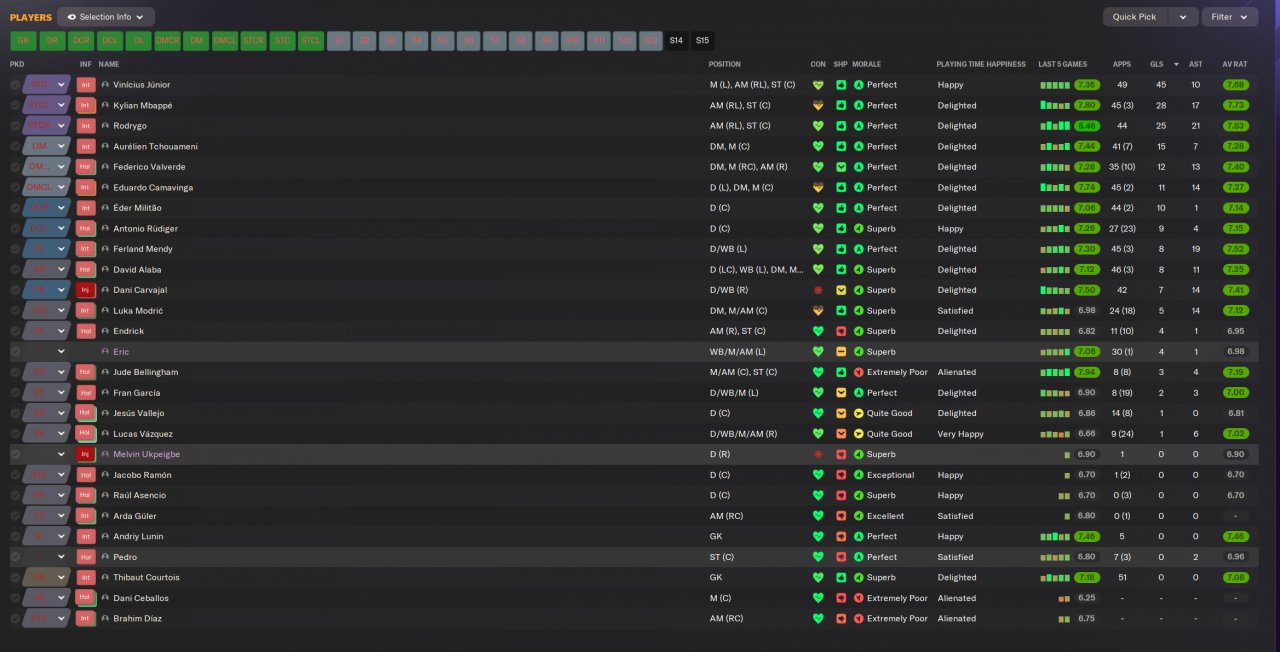Click Dani Carvajal's Inj injury icon

pos(86,290)
